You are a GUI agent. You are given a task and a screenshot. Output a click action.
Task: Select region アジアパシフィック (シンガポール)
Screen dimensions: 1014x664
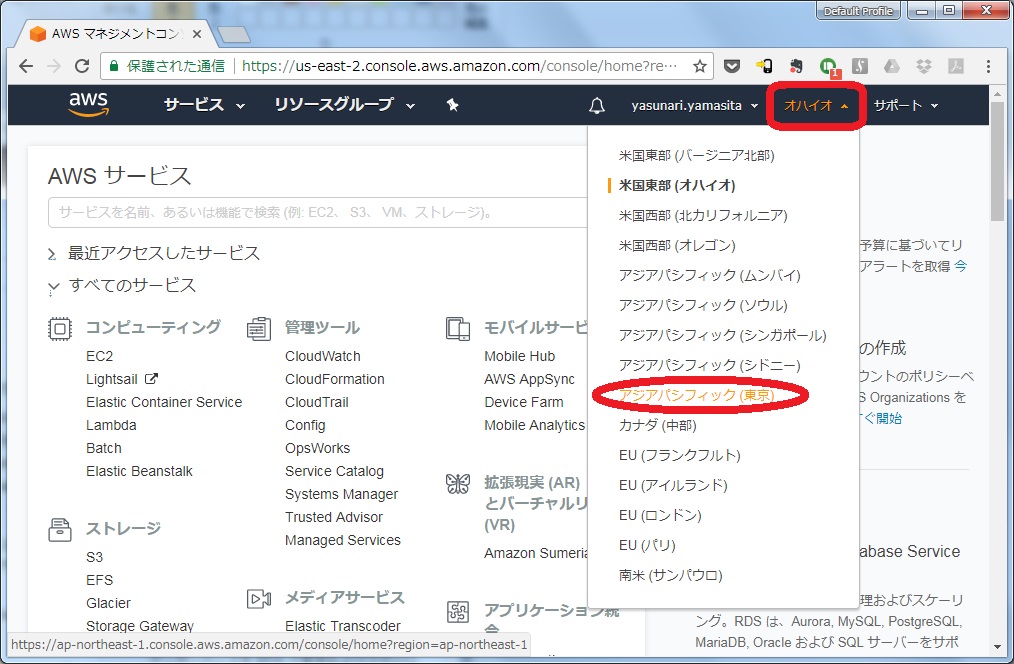pos(722,336)
